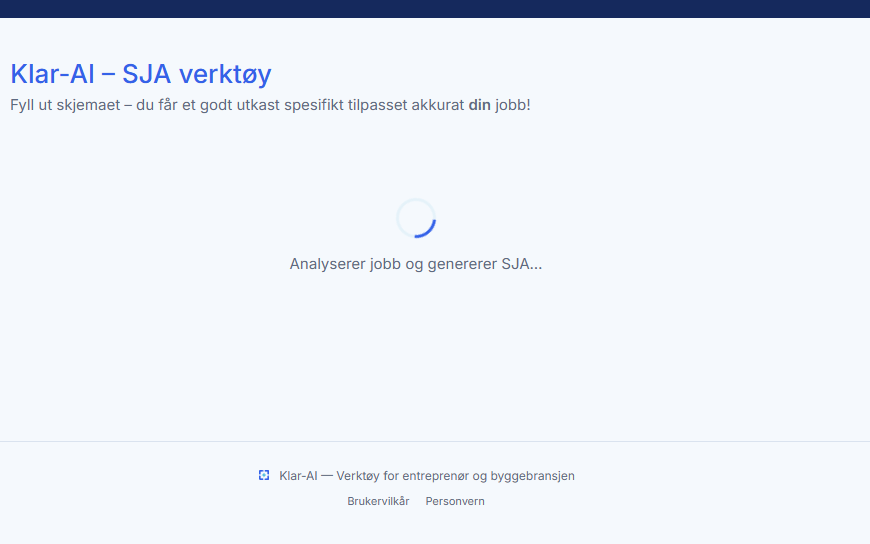870x544 pixels.
Task: Click the loading spinner indicator
Action: pyautogui.click(x=416, y=218)
